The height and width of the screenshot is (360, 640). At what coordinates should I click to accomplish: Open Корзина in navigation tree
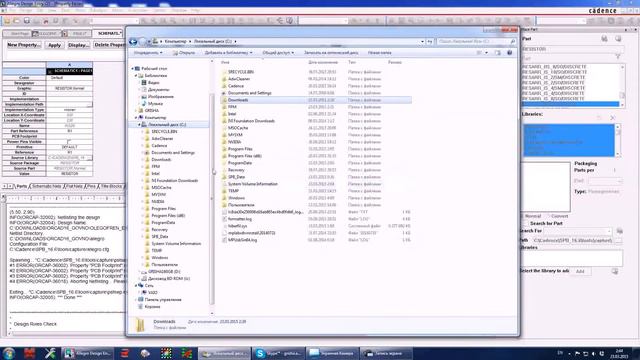pyautogui.click(x=152, y=307)
